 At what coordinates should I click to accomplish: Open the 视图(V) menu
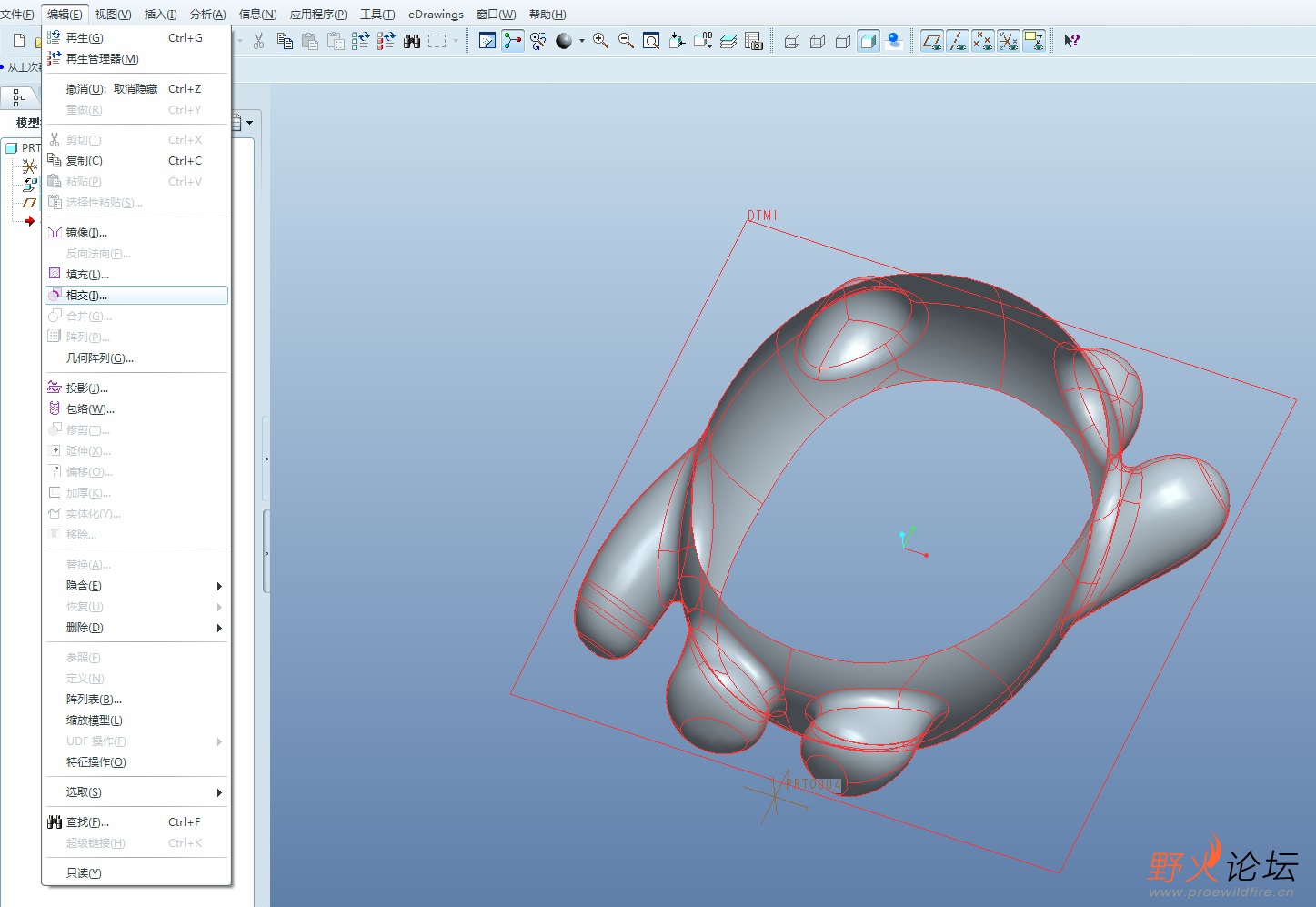click(113, 15)
